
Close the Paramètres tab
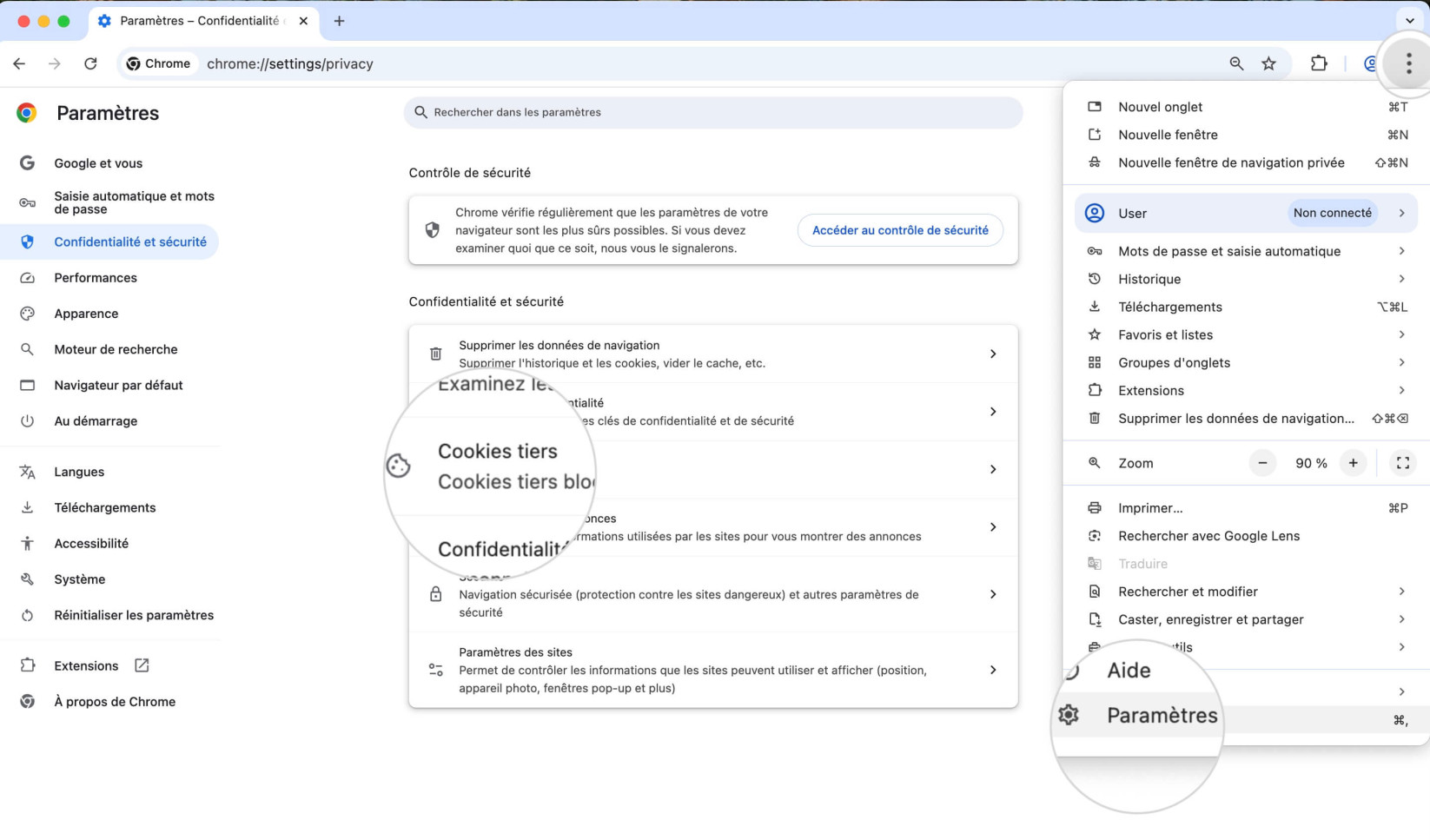[x=303, y=21]
